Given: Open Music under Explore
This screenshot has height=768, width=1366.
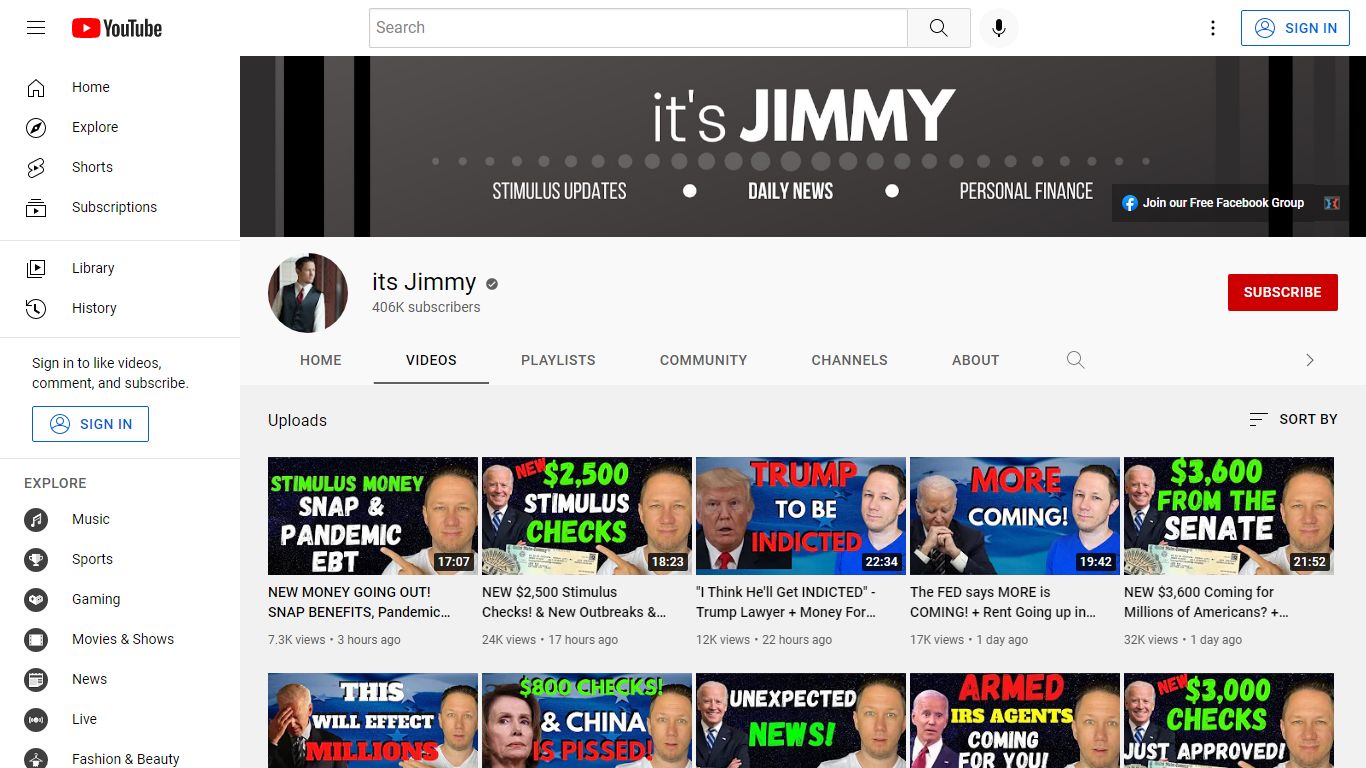Looking at the screenshot, I should pyautogui.click(x=120, y=519).
